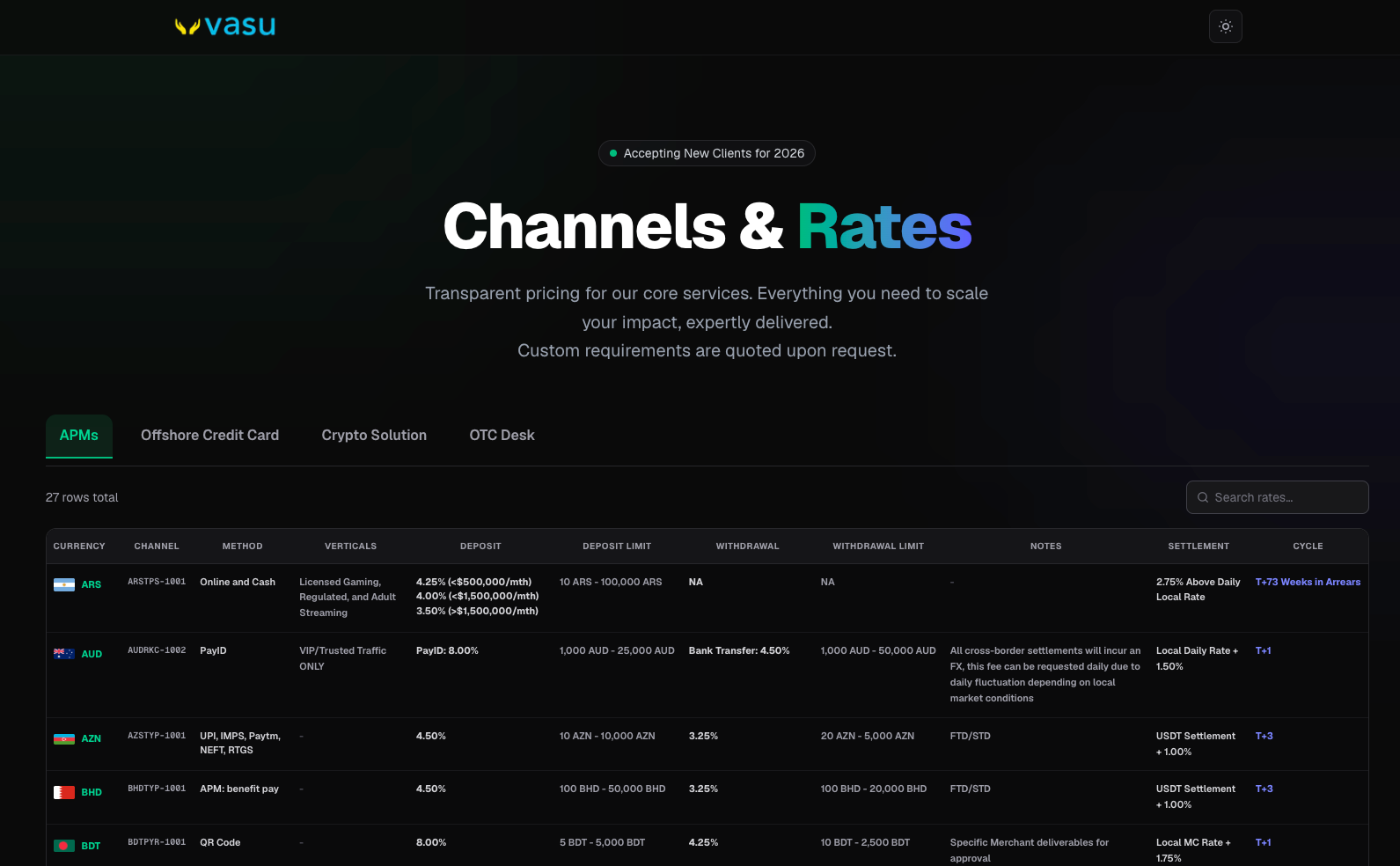Click the DEPOSIT column header

point(480,547)
